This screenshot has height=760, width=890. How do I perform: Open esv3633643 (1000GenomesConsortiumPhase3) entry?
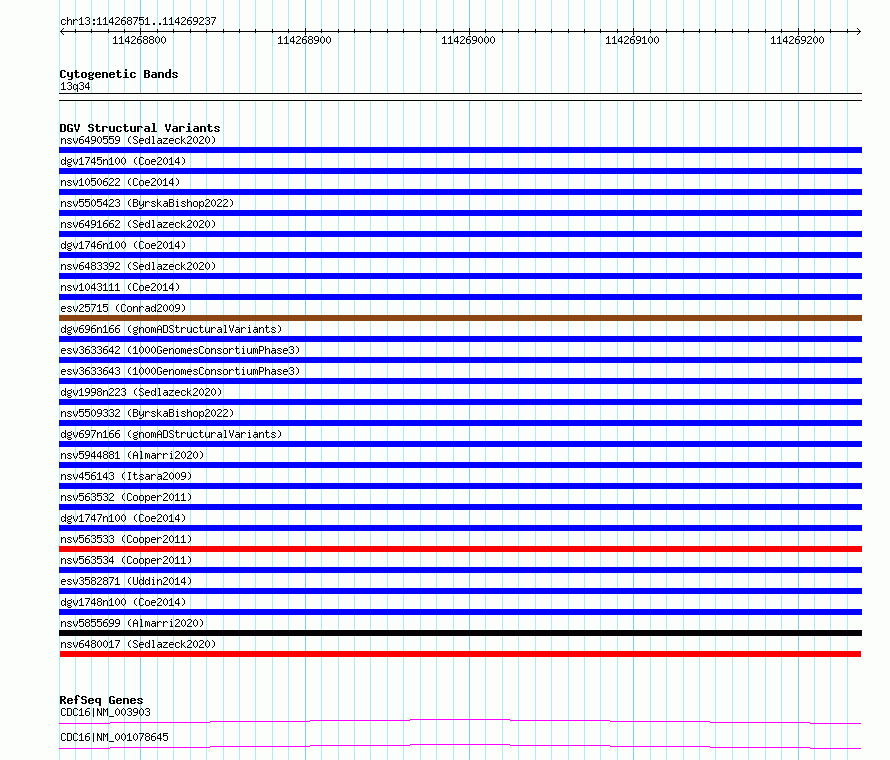pos(180,371)
